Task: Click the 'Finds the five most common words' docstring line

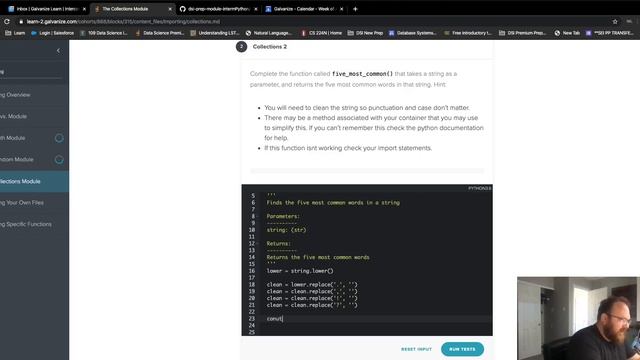Action: 333,202
